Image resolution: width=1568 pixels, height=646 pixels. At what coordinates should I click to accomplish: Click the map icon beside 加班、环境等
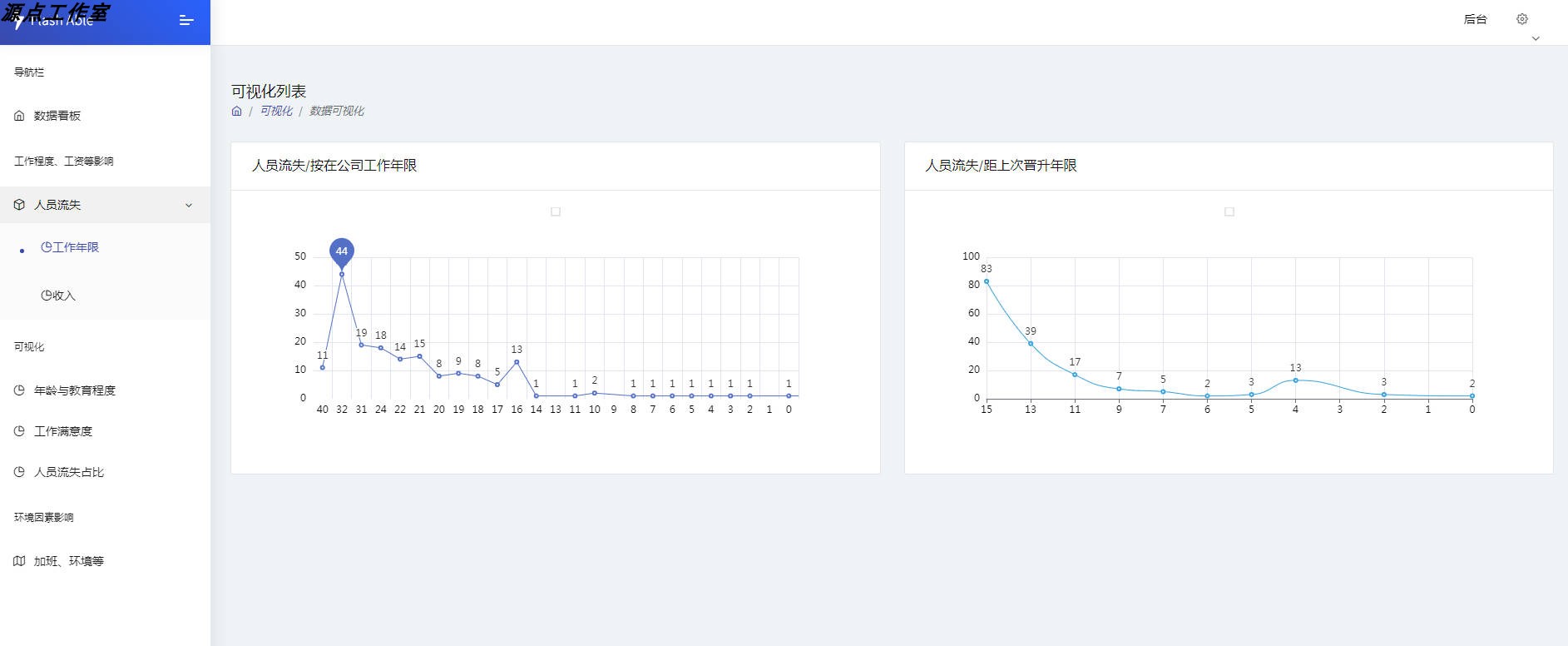(x=19, y=561)
